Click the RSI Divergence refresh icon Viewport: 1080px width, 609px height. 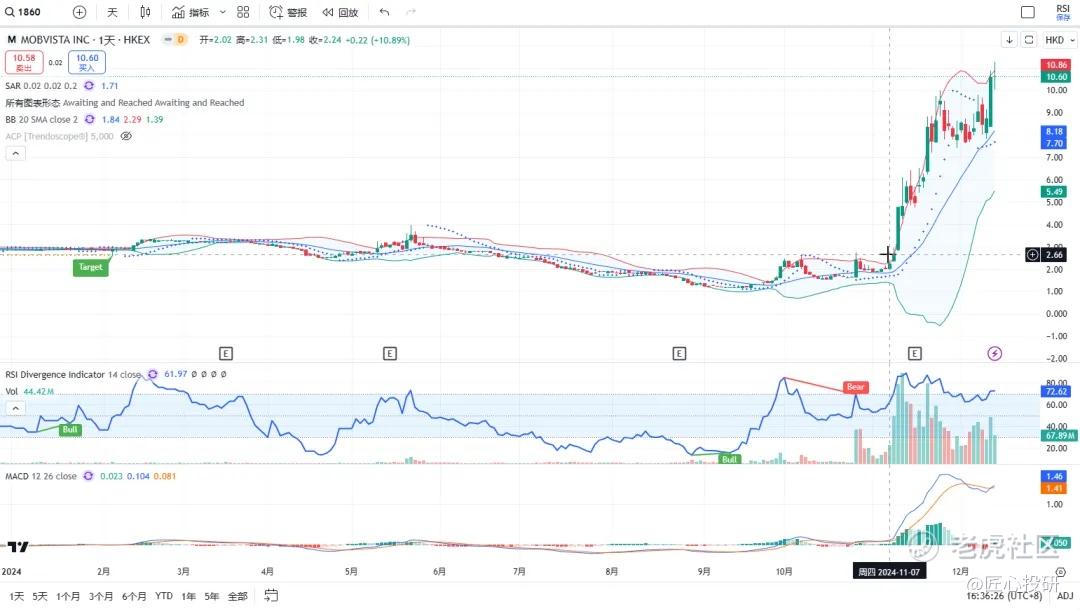click(152, 374)
